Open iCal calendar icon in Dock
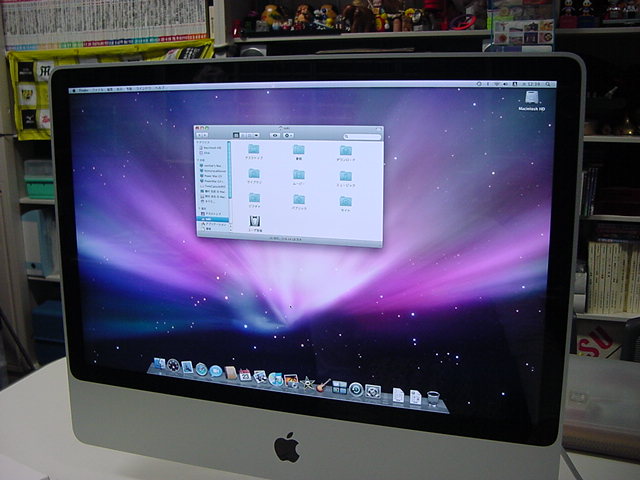 [245, 375]
